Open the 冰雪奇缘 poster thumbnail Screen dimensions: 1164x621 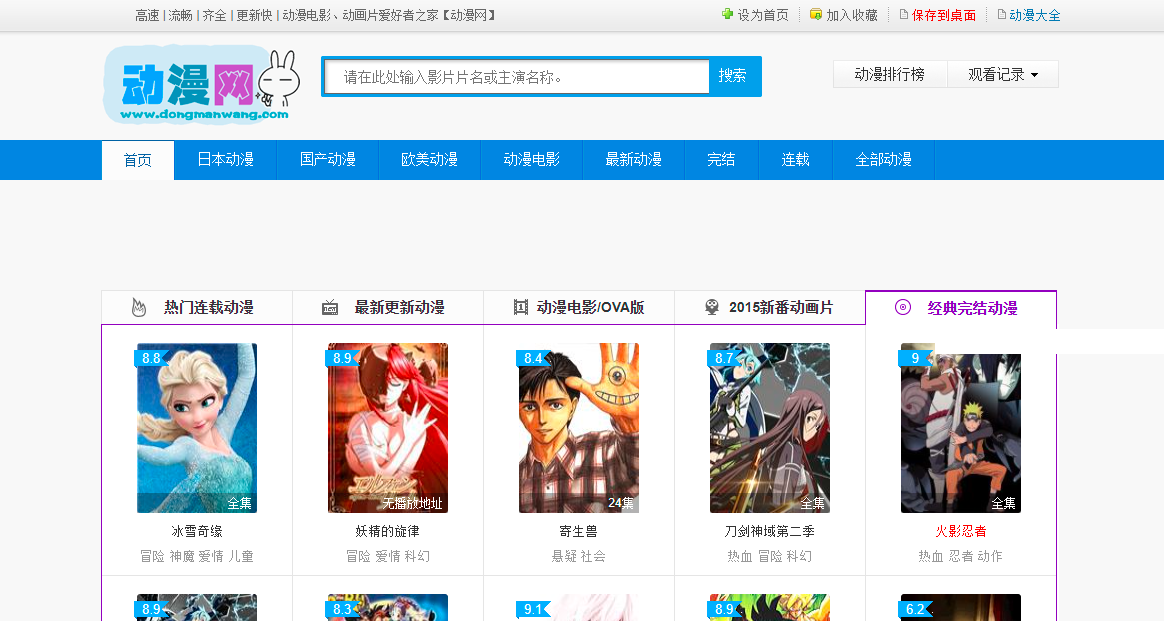[x=197, y=428]
